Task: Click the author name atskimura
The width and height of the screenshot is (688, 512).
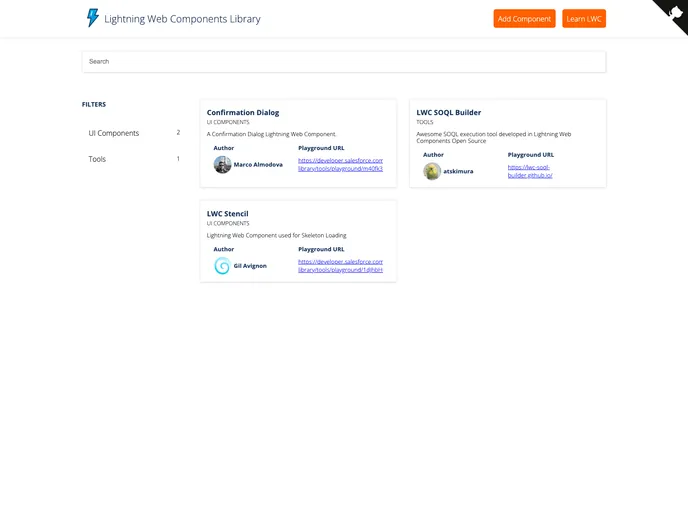Action: click(459, 171)
